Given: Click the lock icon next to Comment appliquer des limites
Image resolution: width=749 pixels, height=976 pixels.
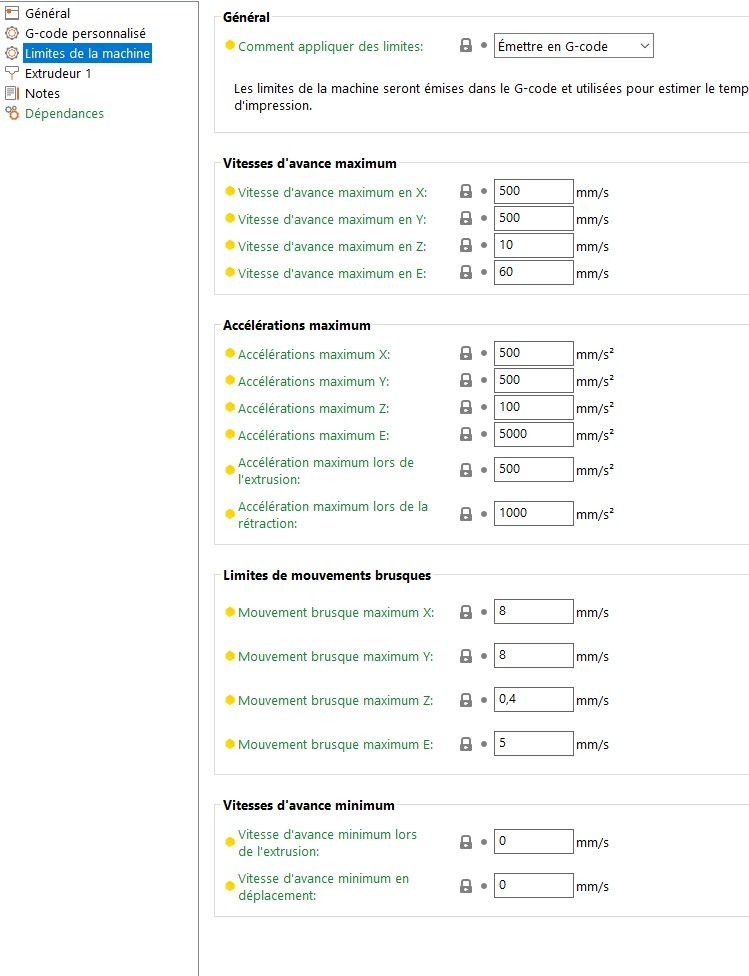Looking at the screenshot, I should (x=465, y=45).
